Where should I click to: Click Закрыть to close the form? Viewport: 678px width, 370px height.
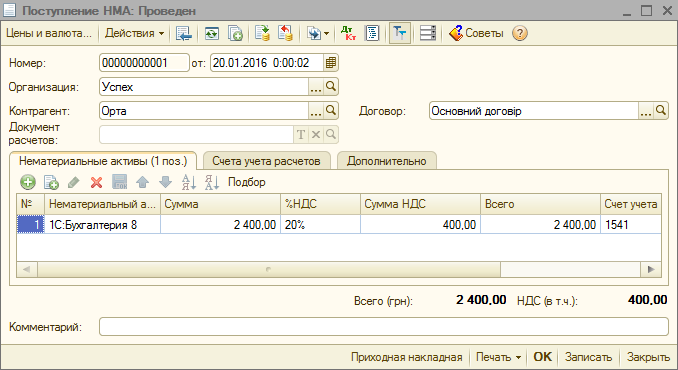648,357
